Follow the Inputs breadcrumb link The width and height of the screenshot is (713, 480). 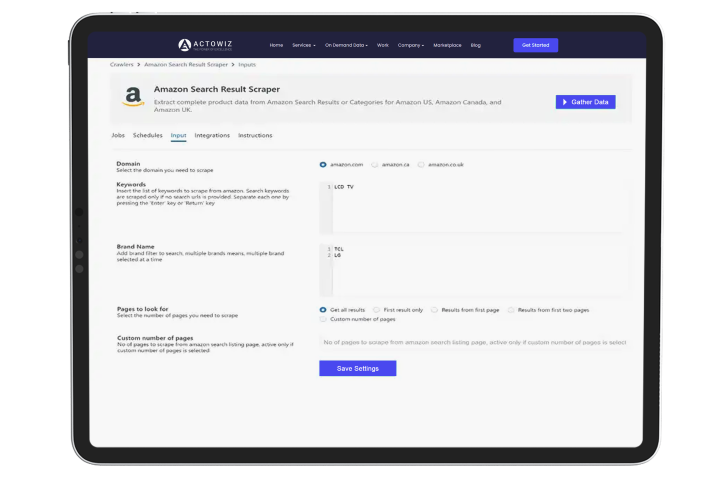point(247,65)
